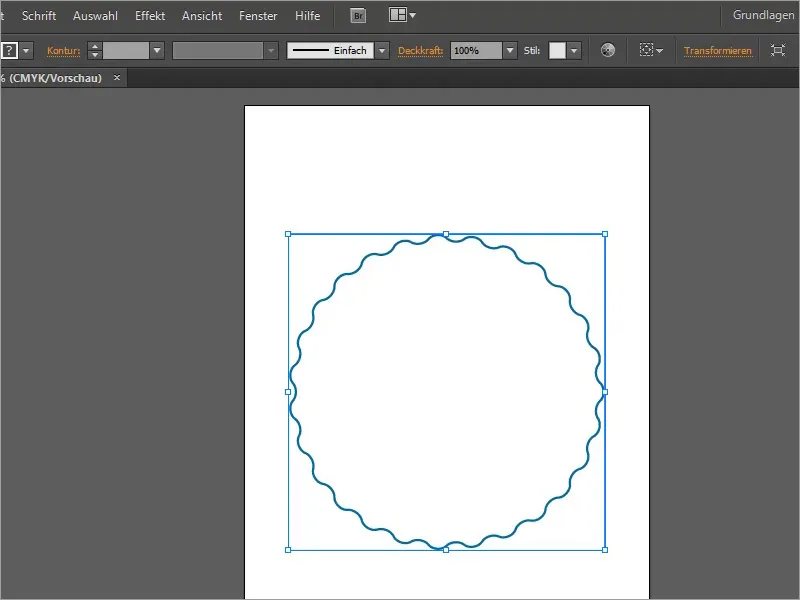This screenshot has width=800, height=600.
Task: Open the Ansicht menu
Action: (x=202, y=16)
